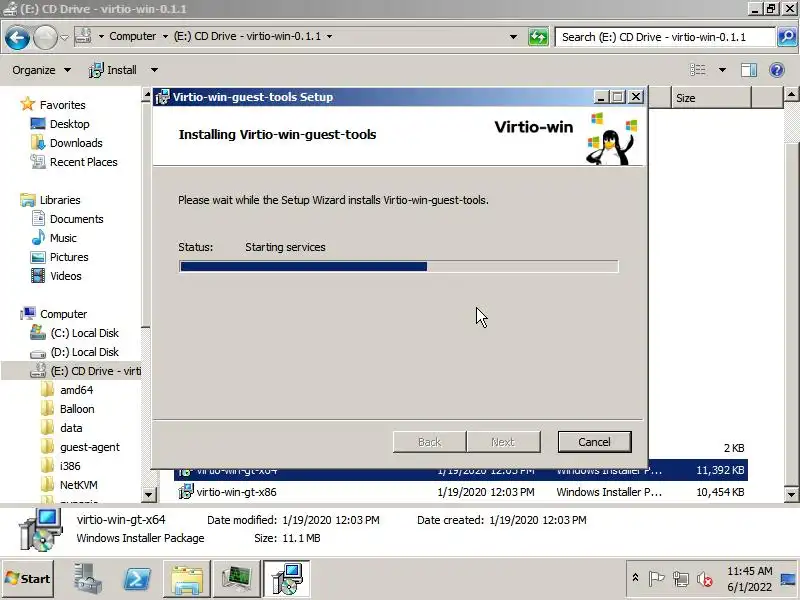Click the Action Center flag tray icon

click(x=656, y=579)
